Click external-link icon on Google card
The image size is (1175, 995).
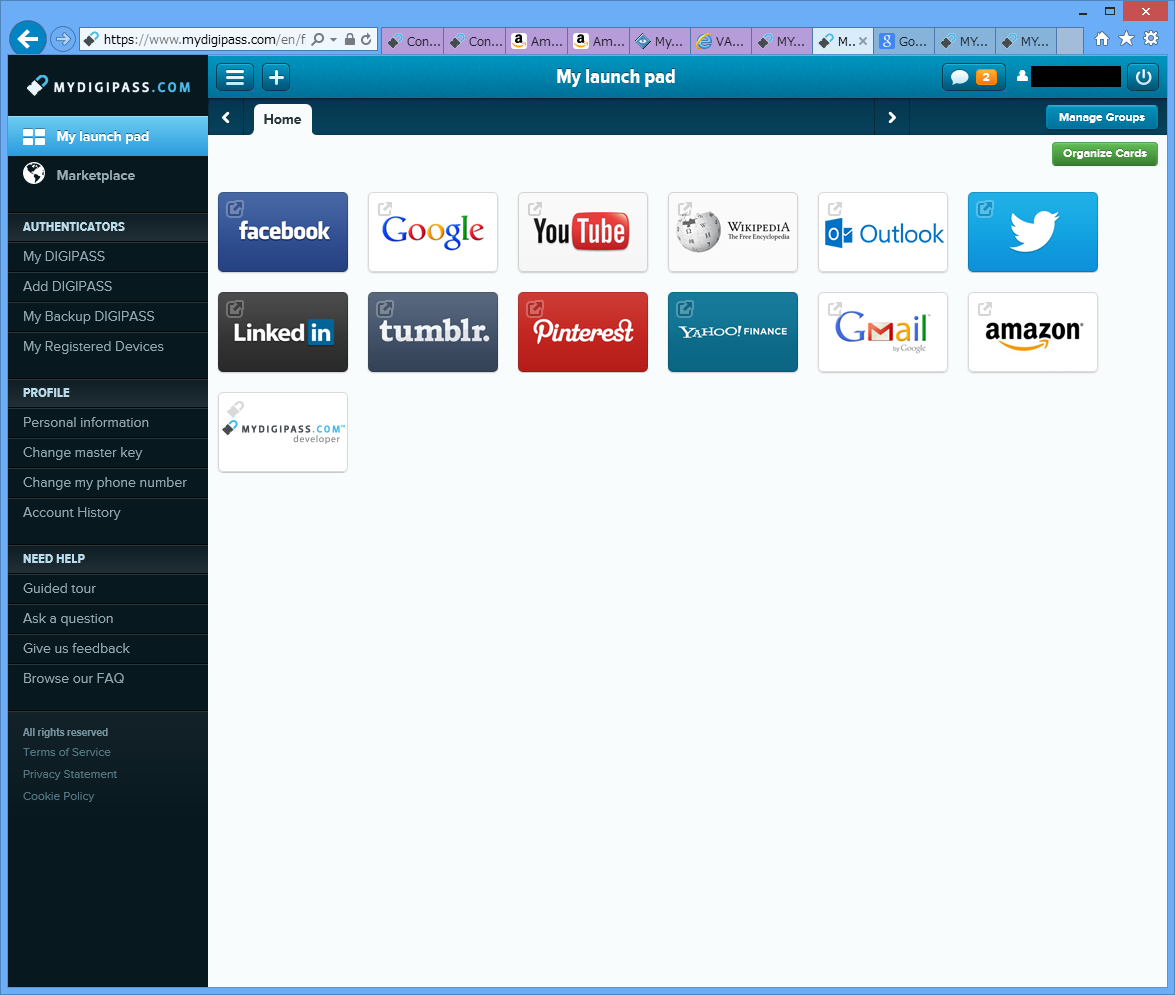click(x=385, y=208)
